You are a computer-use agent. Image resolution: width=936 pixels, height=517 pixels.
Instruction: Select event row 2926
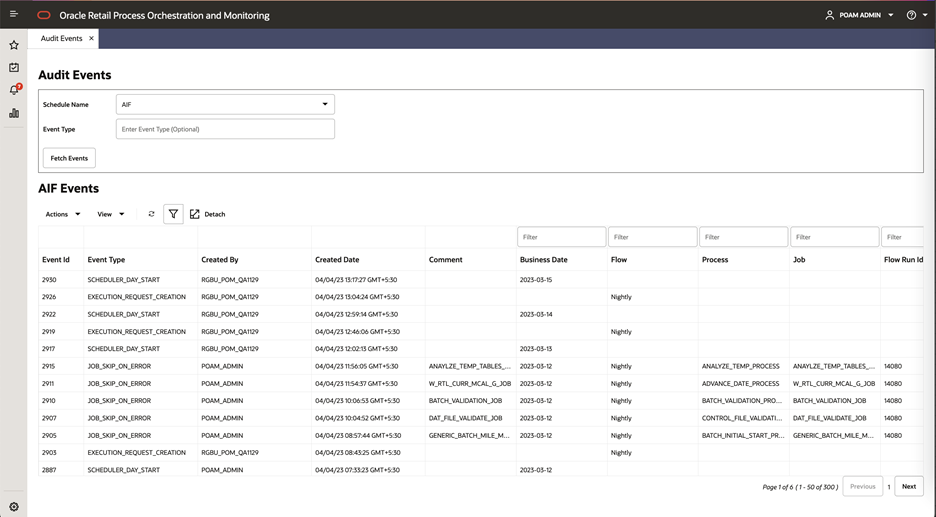coord(481,297)
